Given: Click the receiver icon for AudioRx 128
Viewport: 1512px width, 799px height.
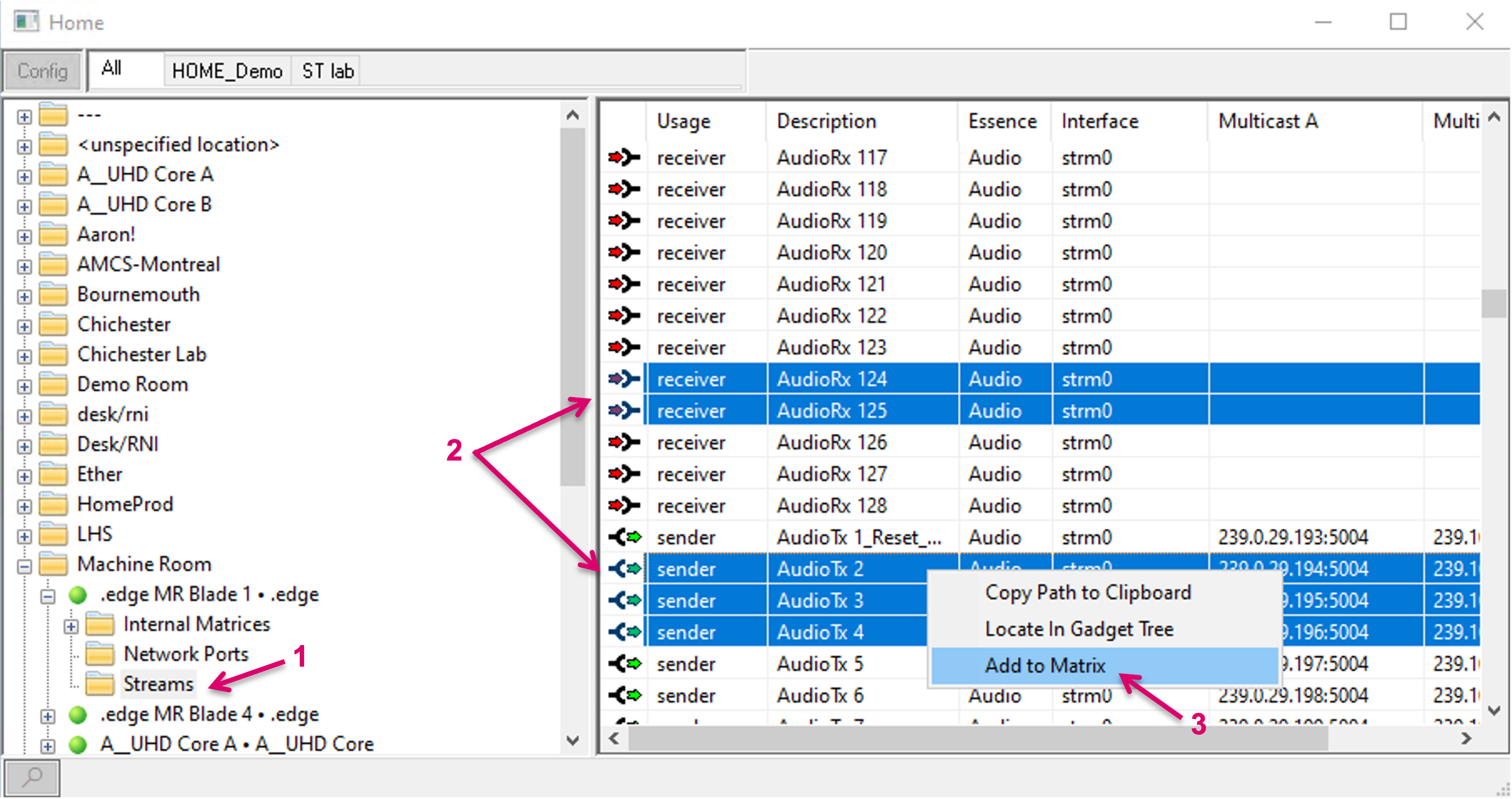Looking at the screenshot, I should (623, 505).
